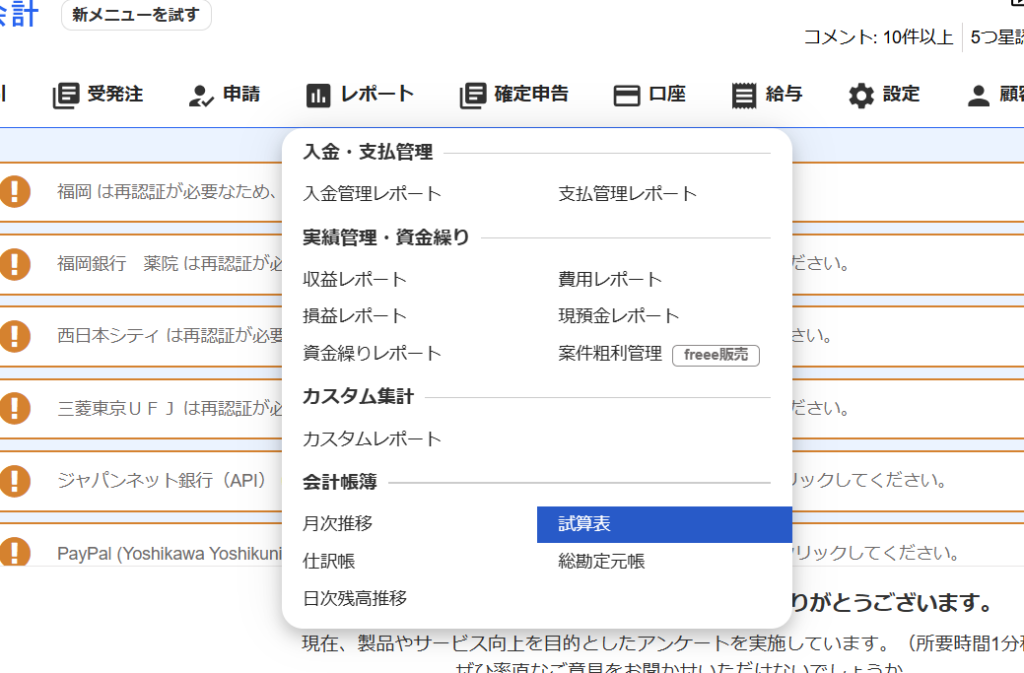Open 支払管理レポート in the dropdown
Viewport: 1024px width, 673px height.
[x=627, y=194]
